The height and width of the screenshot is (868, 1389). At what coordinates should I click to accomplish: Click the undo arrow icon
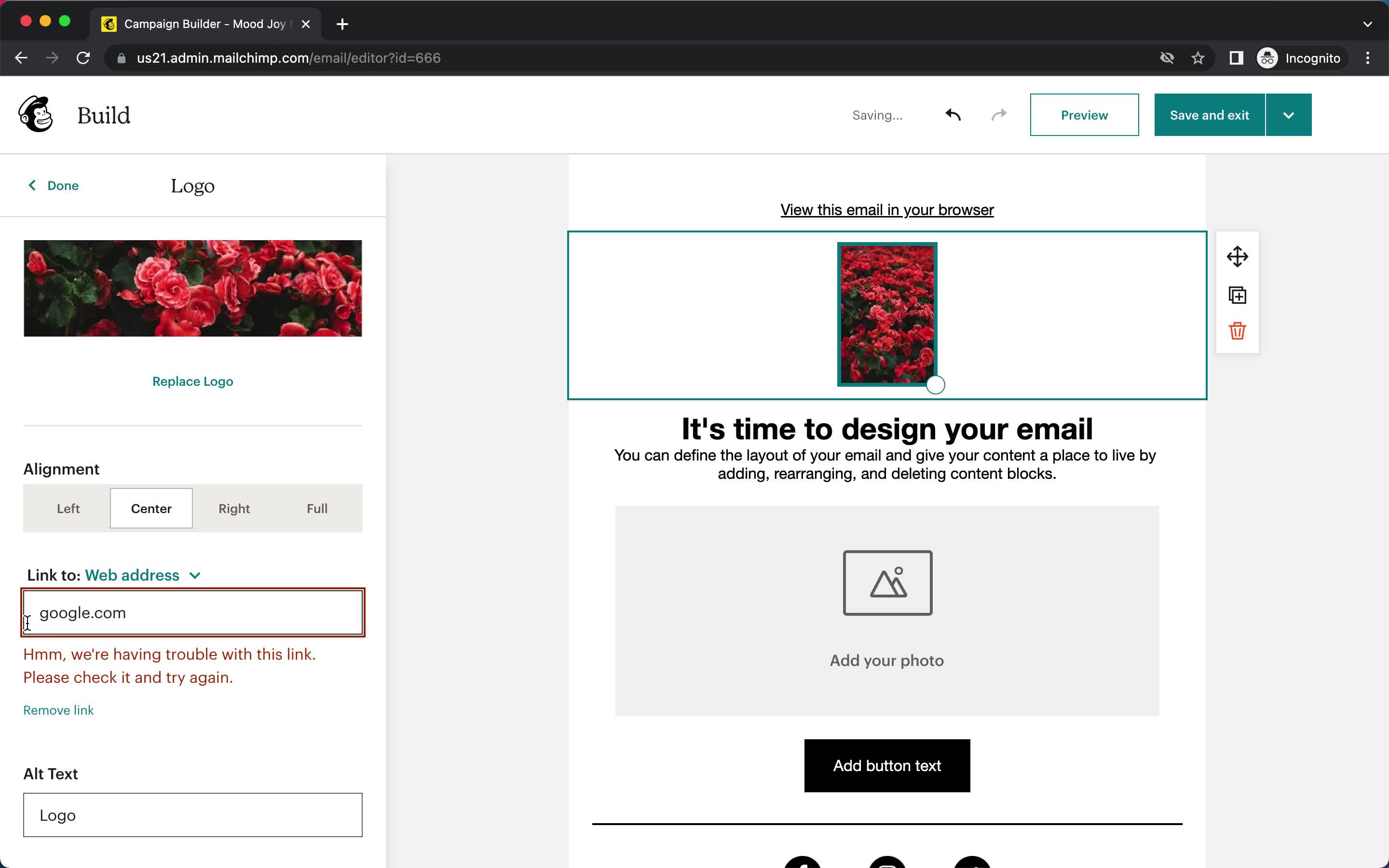(952, 114)
